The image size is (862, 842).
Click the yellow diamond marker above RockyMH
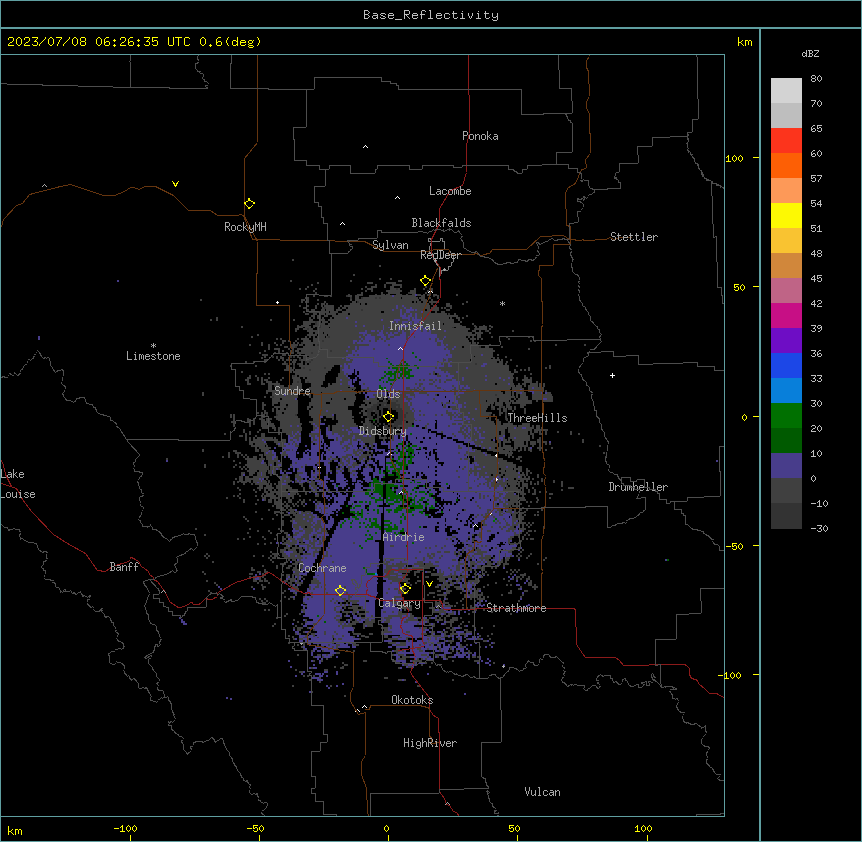click(250, 204)
